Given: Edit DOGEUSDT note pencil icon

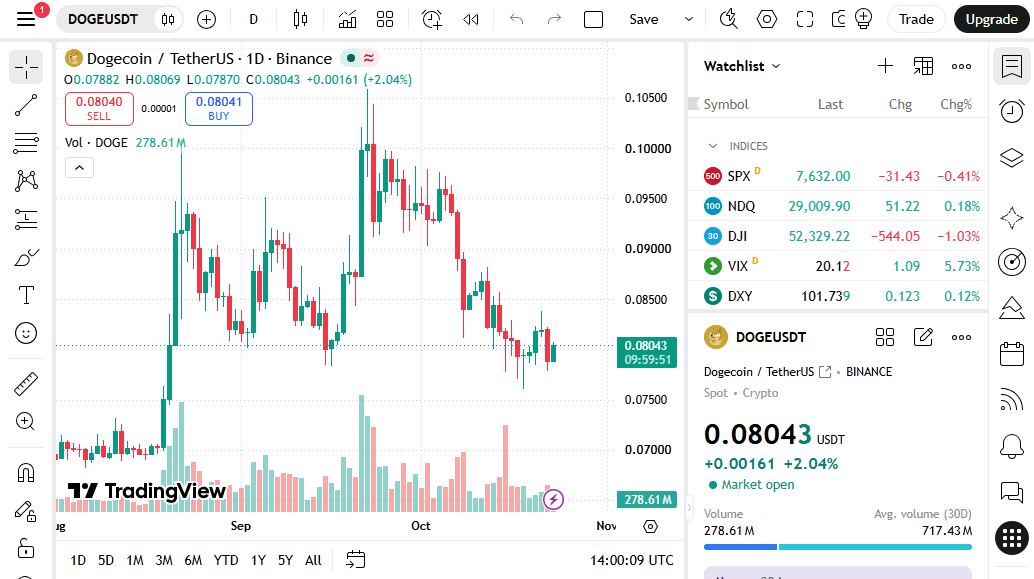Looking at the screenshot, I should tap(923, 337).
